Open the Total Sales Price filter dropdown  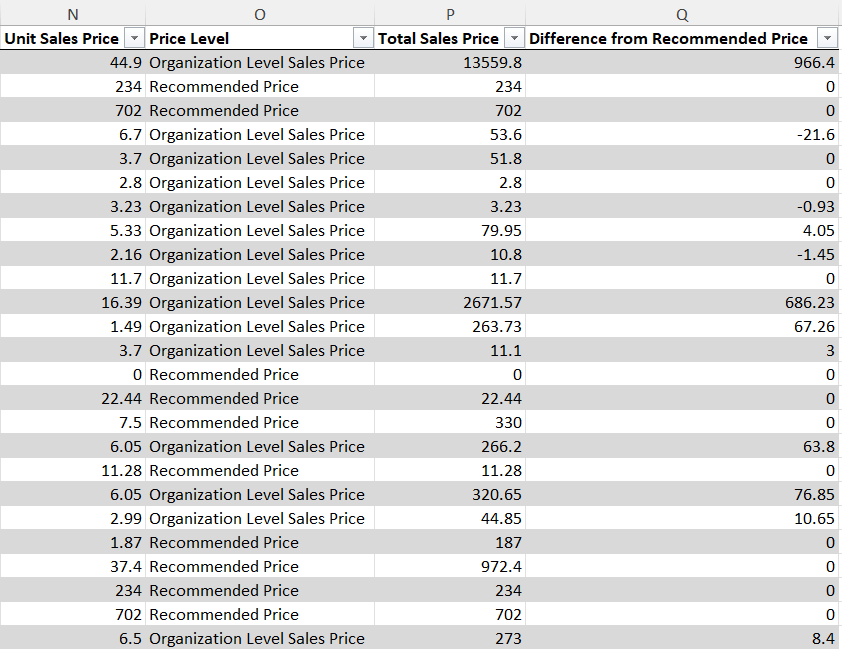point(514,39)
